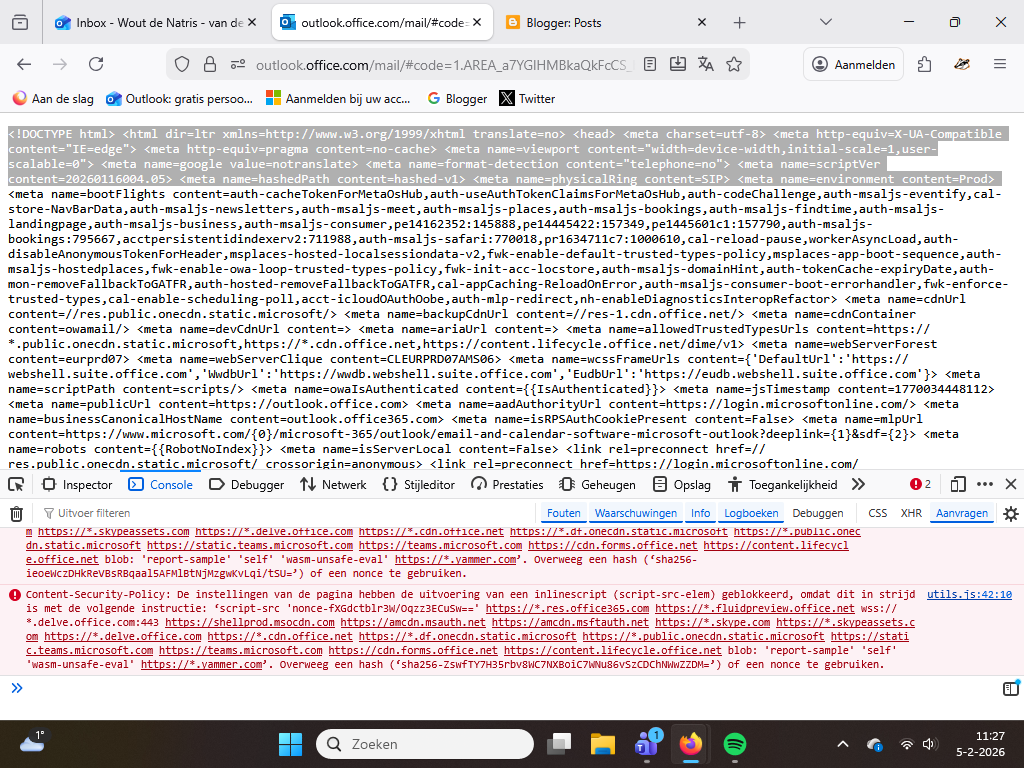This screenshot has height=768, width=1024.
Task: Enable XHR filter
Action: [x=911, y=513]
